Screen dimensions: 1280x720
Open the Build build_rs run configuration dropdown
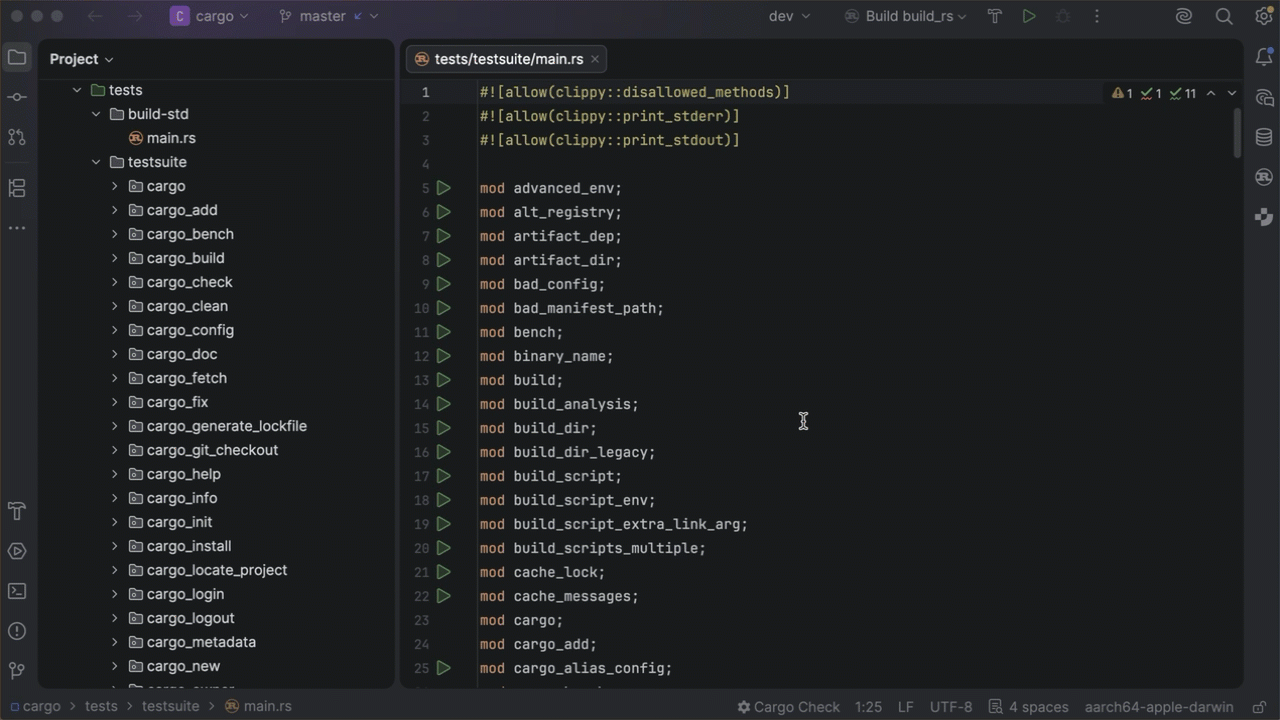tap(906, 16)
